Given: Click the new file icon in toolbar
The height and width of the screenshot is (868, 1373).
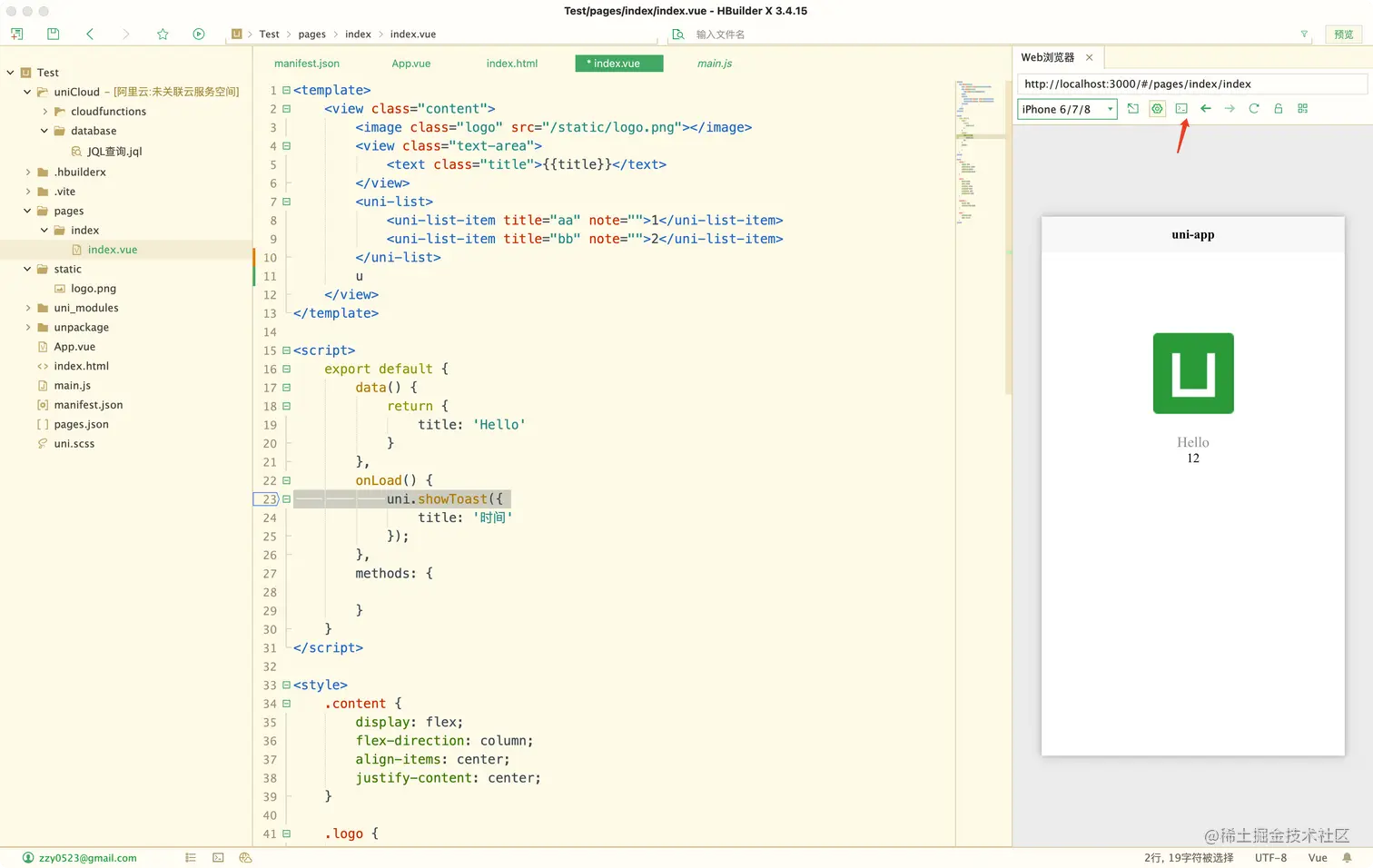Looking at the screenshot, I should pyautogui.click(x=16, y=34).
